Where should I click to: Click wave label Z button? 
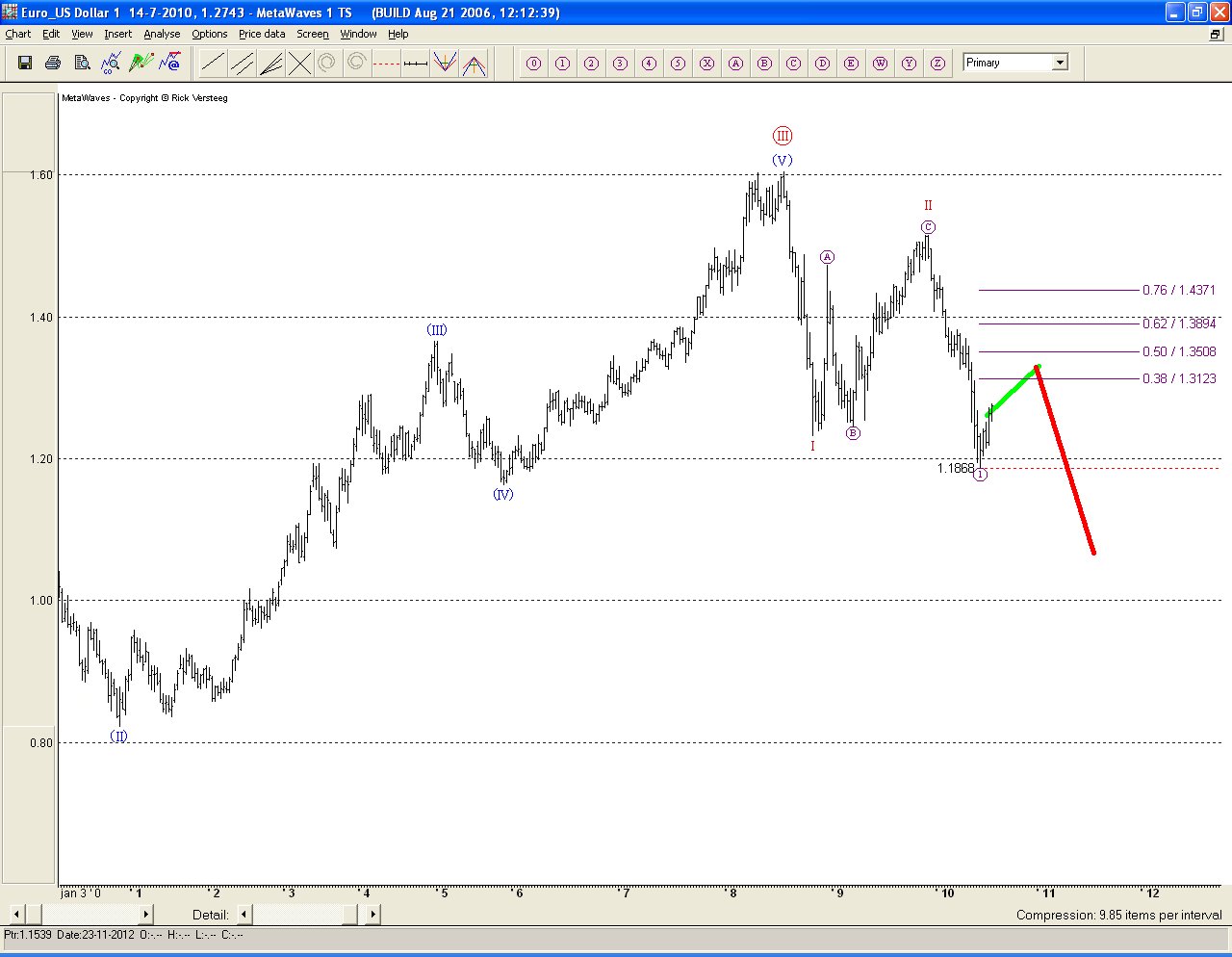[x=937, y=64]
